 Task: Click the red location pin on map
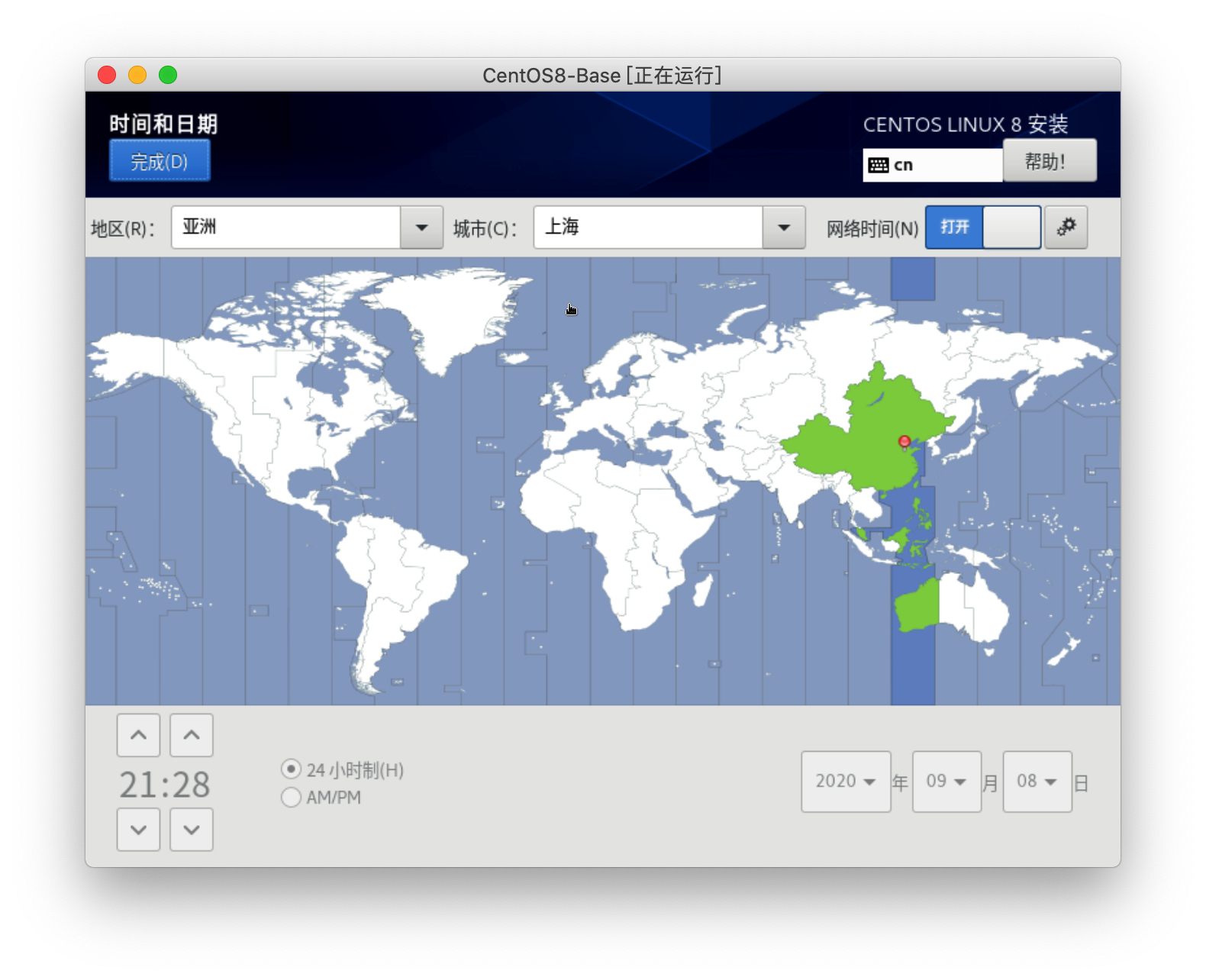coord(904,441)
